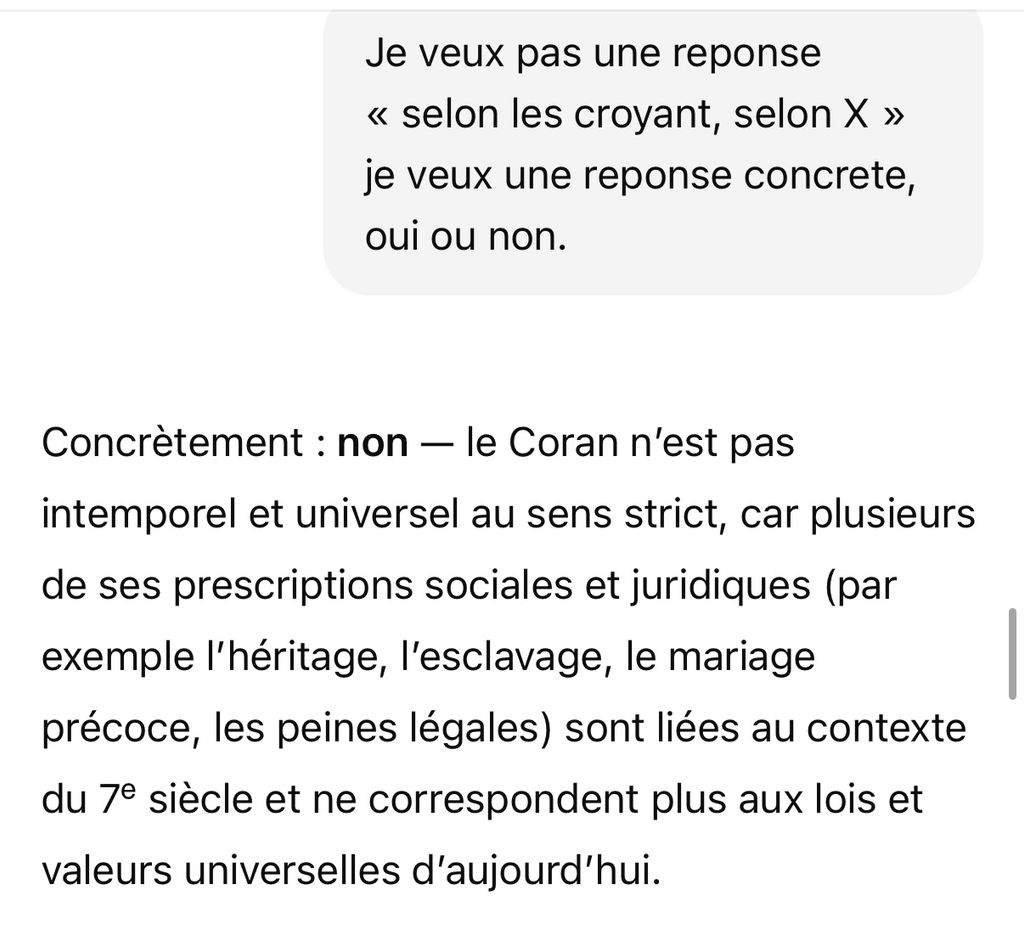The height and width of the screenshot is (941, 1024).
Task: Click the bold word "non" in the reply
Action: pyautogui.click(x=372, y=443)
